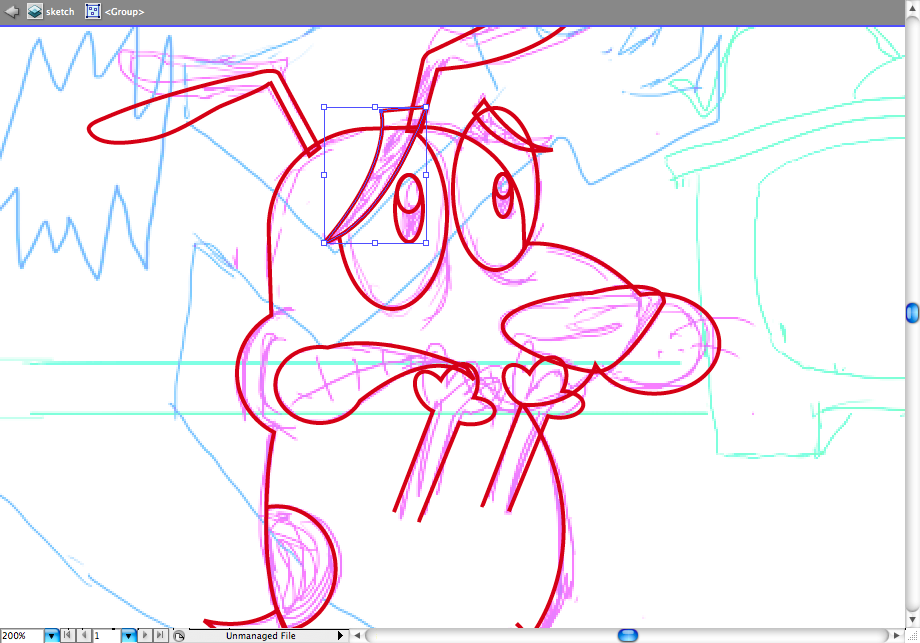Click the top-middle selection bounding box handle
The width and height of the screenshot is (920, 643).
(x=375, y=107)
